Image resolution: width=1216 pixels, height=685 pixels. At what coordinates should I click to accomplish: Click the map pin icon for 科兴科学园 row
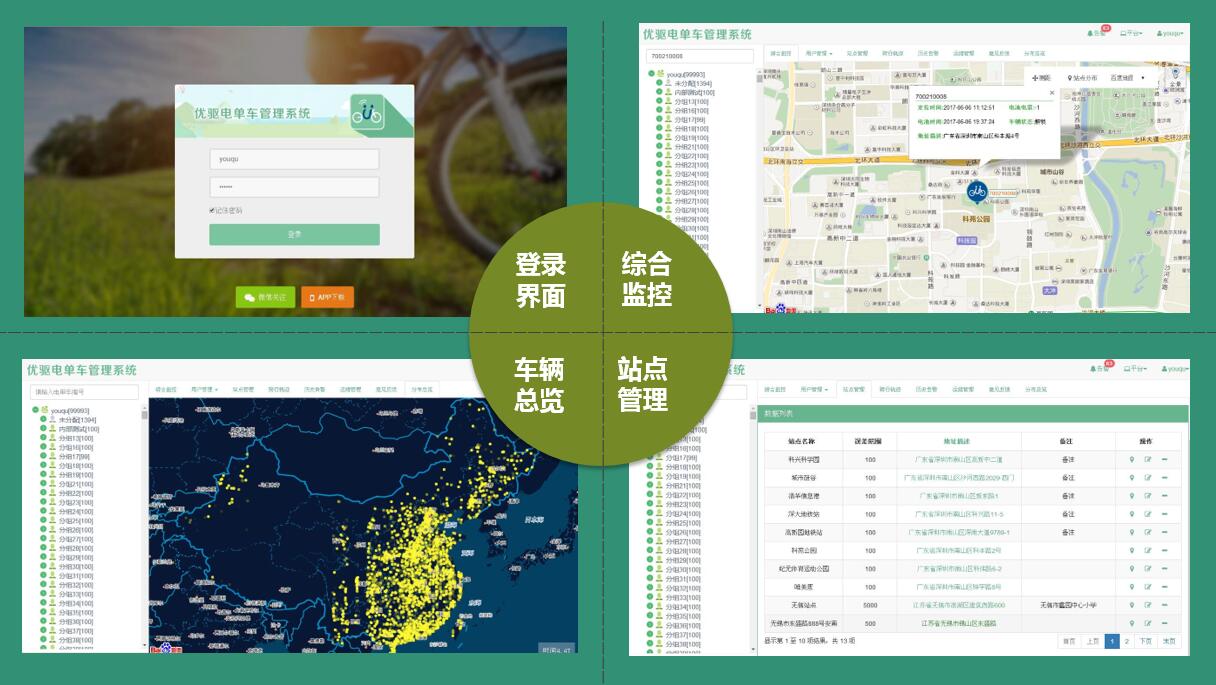click(1132, 459)
